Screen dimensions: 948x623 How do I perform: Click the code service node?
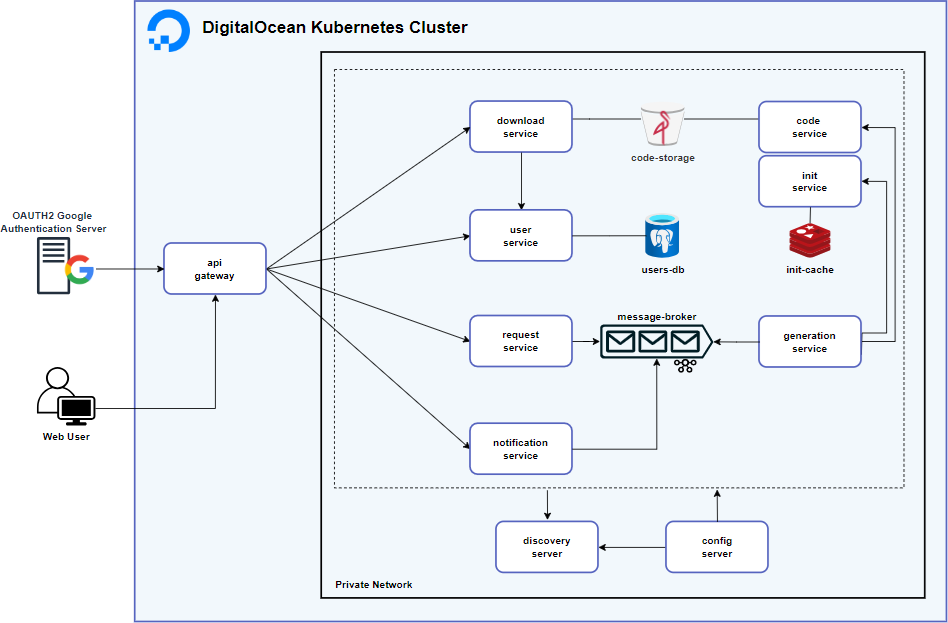(809, 127)
